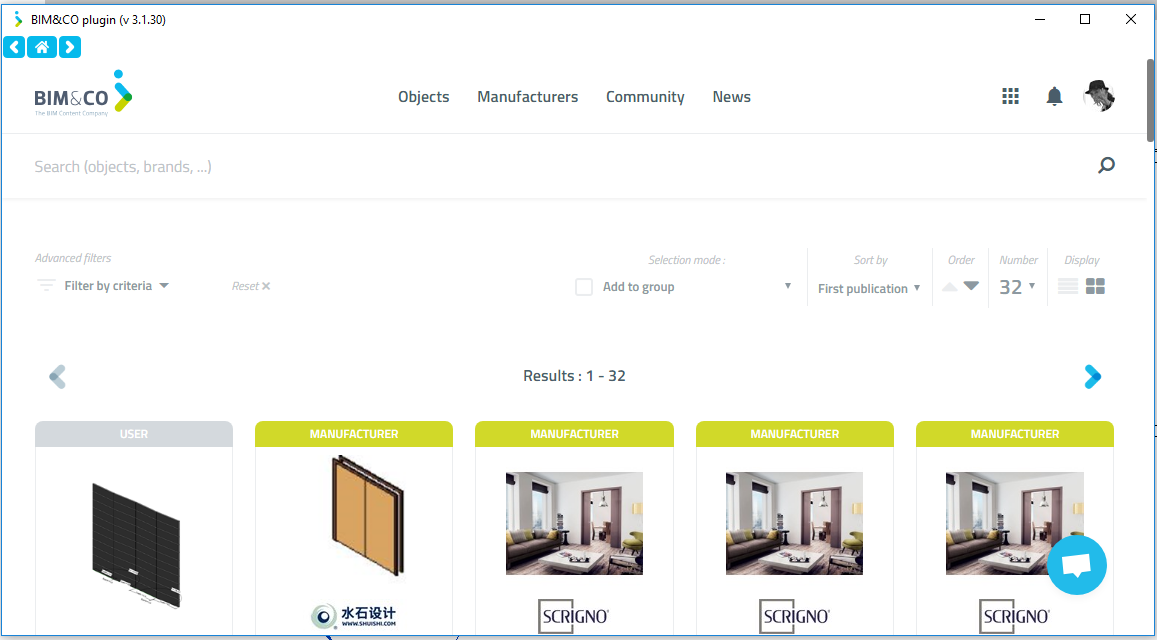Expand Filter by criteria dropdown
Screen dimensions: 1157x640
click(117, 286)
